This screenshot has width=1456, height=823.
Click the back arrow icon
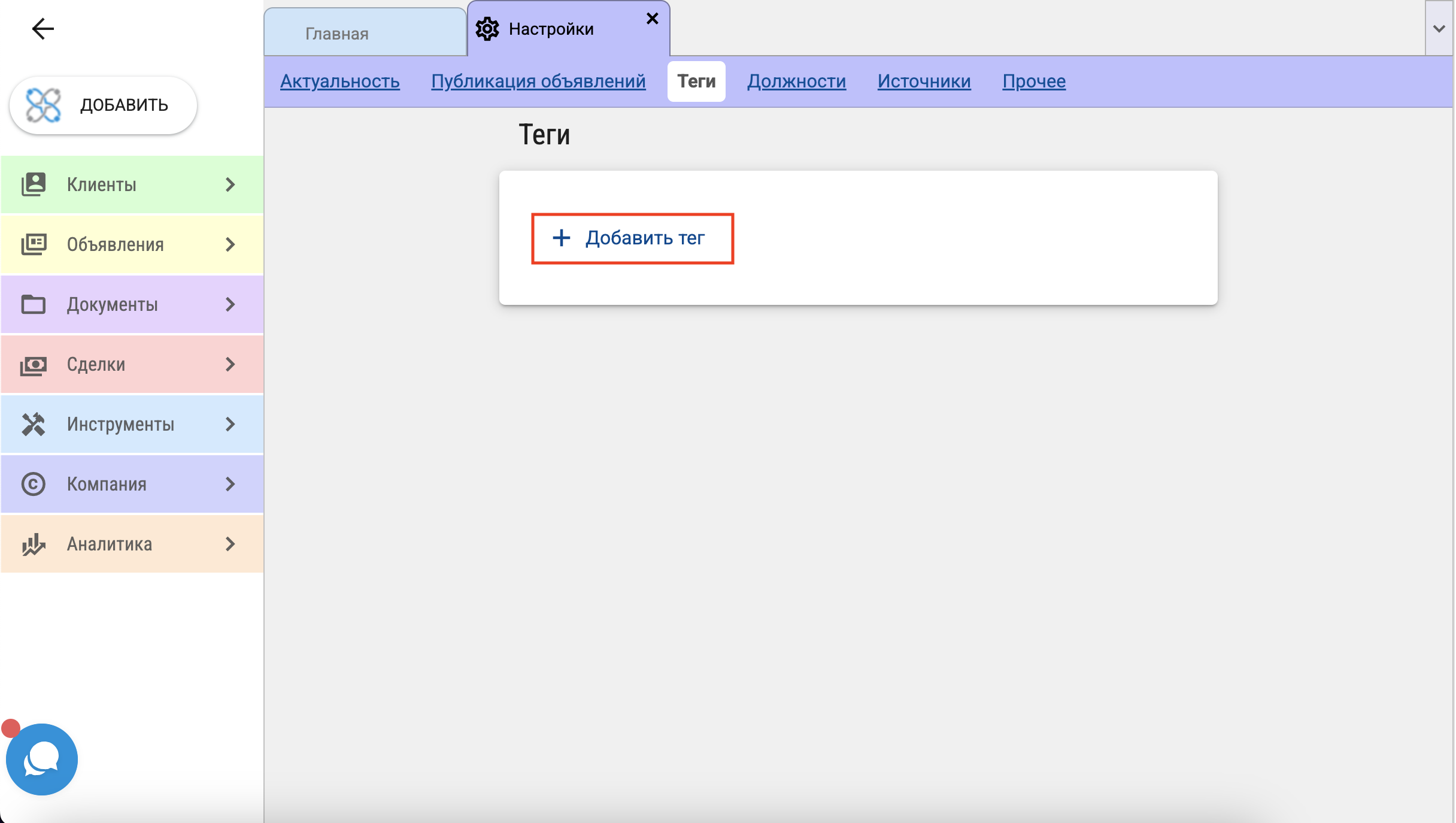43,28
